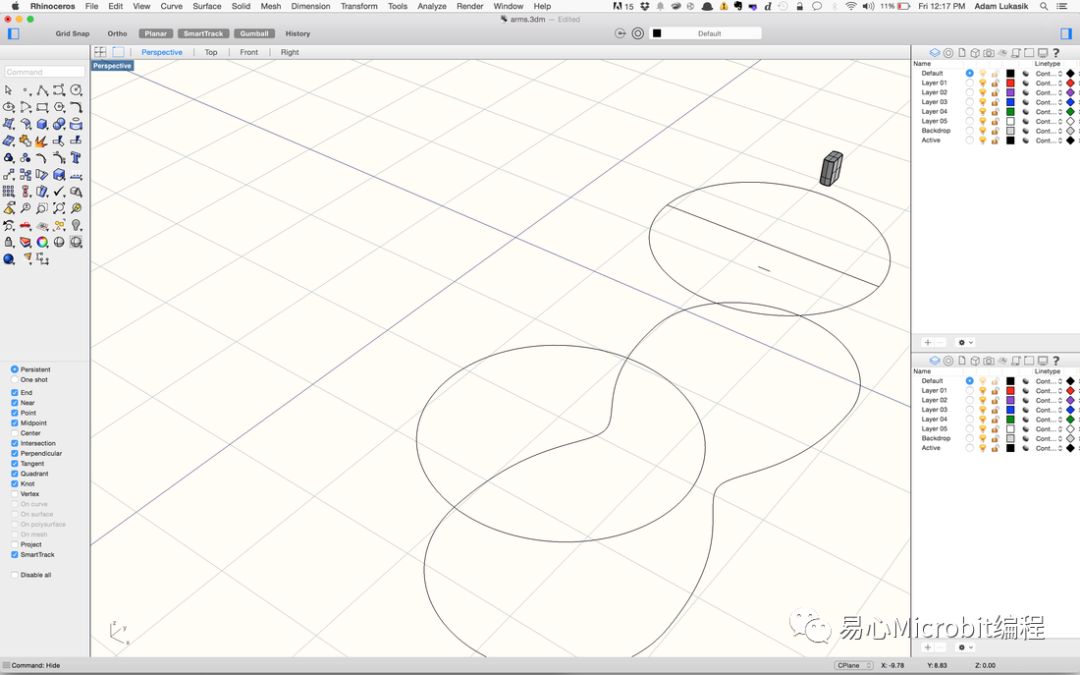Select the One shot radio option

click(x=15, y=380)
